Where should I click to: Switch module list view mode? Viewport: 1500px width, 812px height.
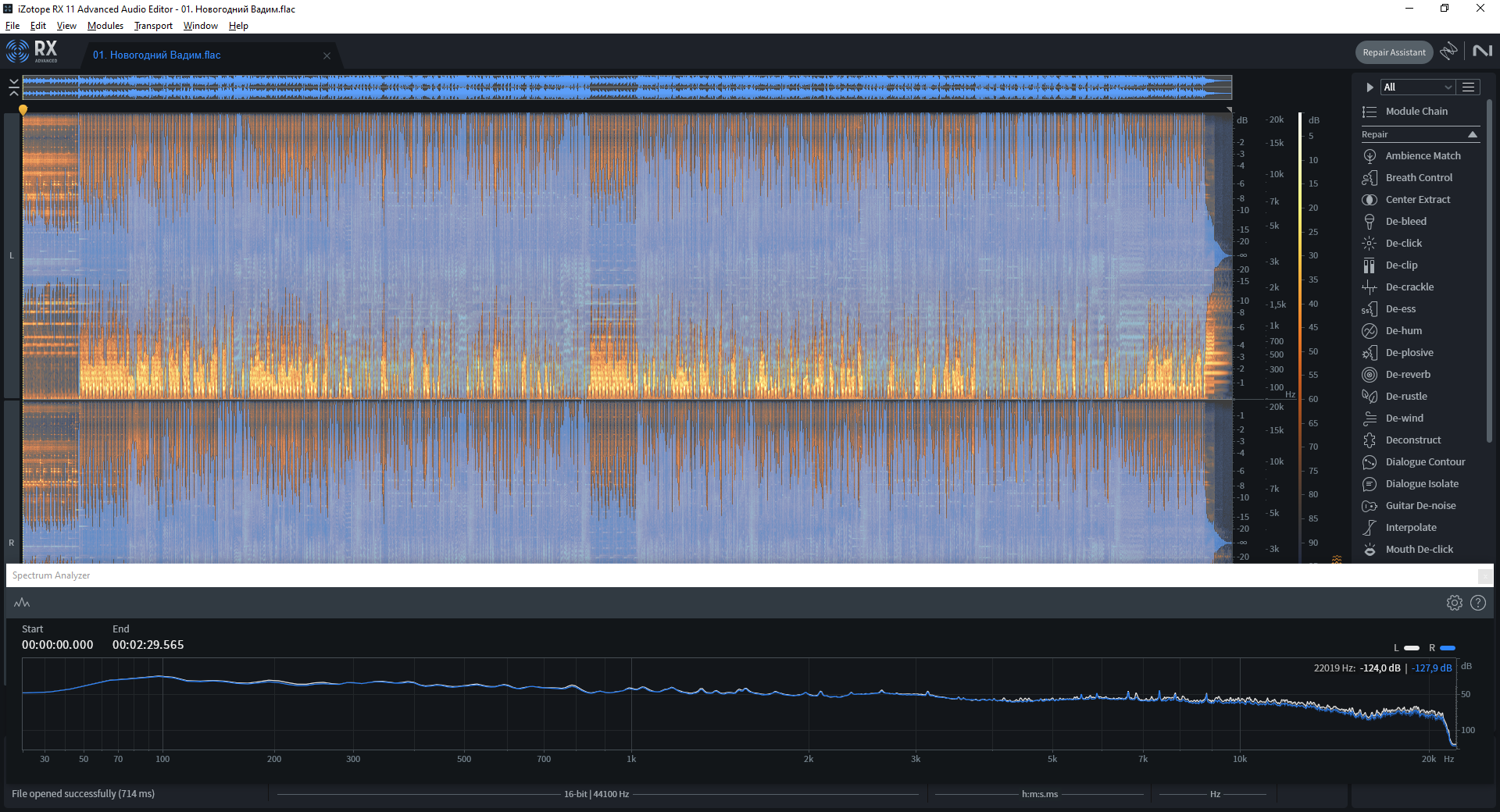click(1469, 87)
